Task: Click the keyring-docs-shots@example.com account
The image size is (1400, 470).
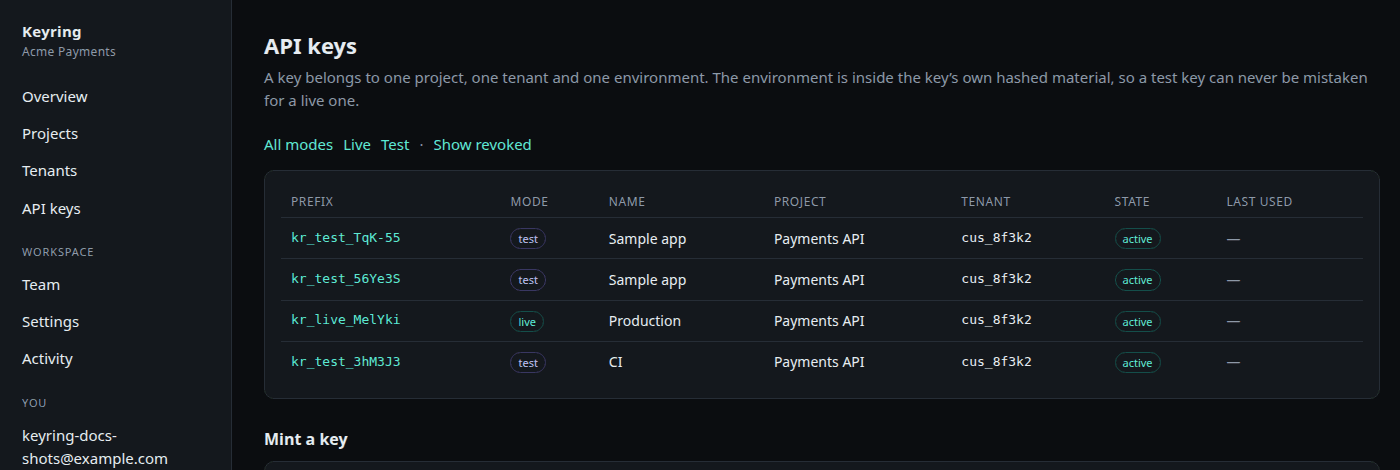Action: coord(95,447)
